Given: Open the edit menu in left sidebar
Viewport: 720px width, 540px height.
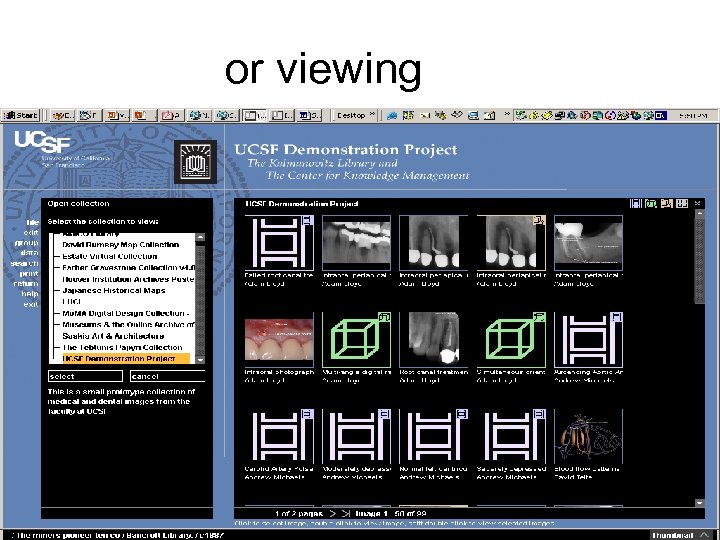Looking at the screenshot, I should [31, 232].
